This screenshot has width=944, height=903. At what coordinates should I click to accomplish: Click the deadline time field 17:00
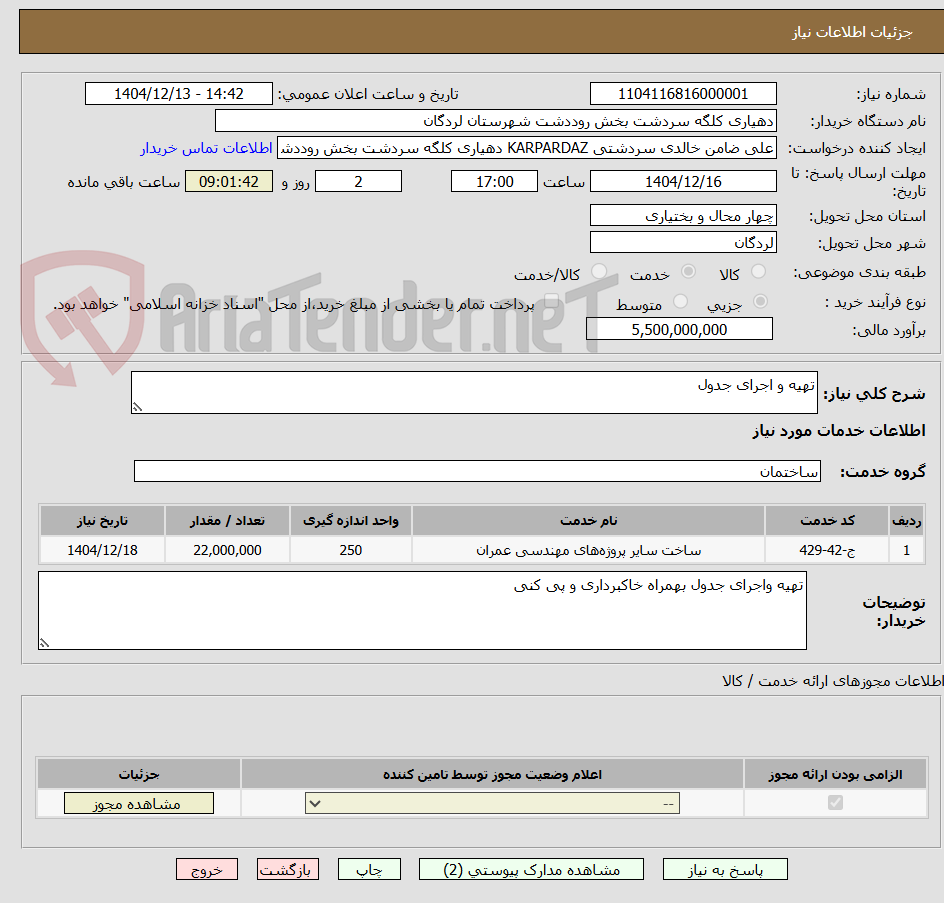[494, 181]
